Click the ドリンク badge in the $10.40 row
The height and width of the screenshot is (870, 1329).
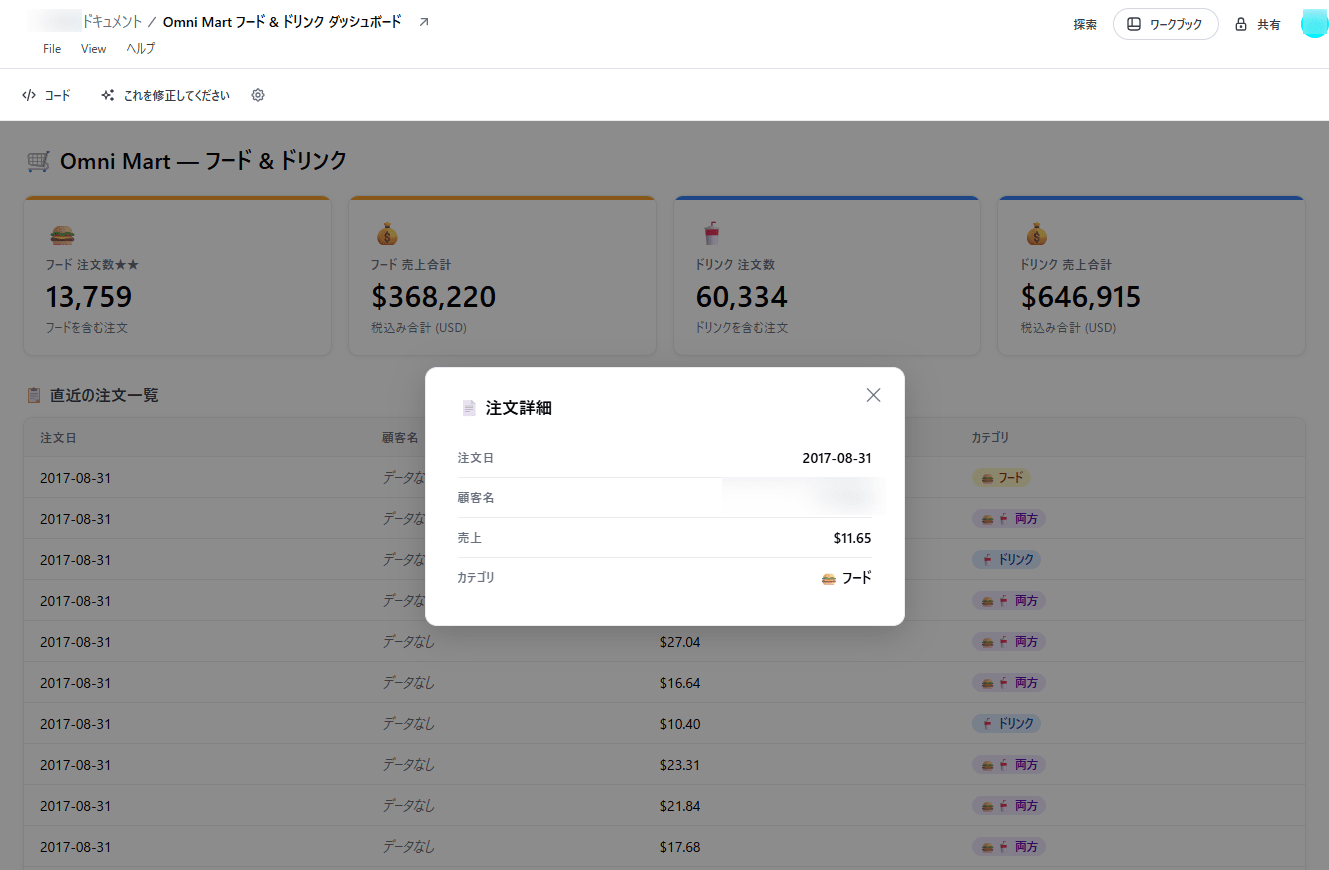(x=1006, y=724)
